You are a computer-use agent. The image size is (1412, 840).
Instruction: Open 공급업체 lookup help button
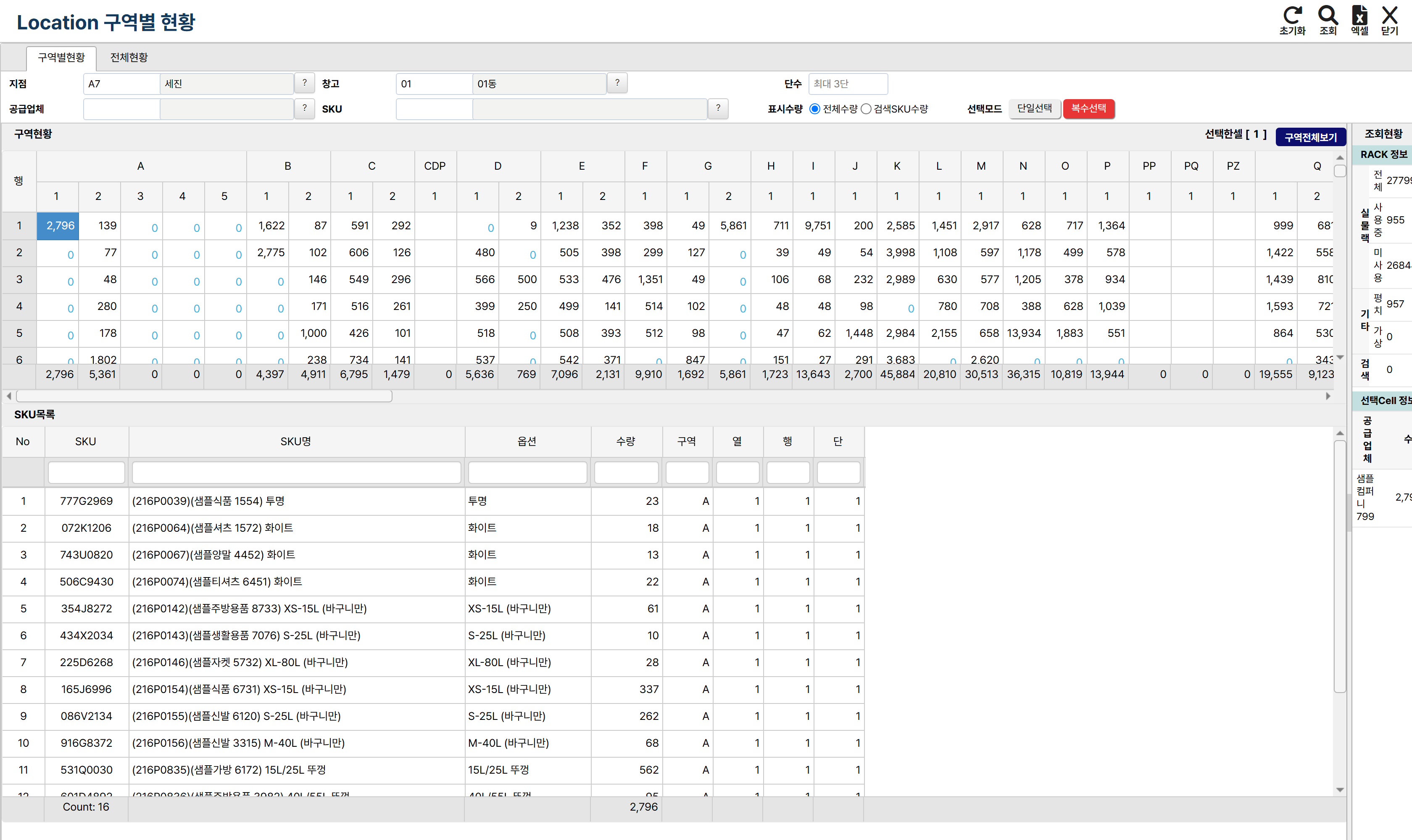[x=305, y=109]
